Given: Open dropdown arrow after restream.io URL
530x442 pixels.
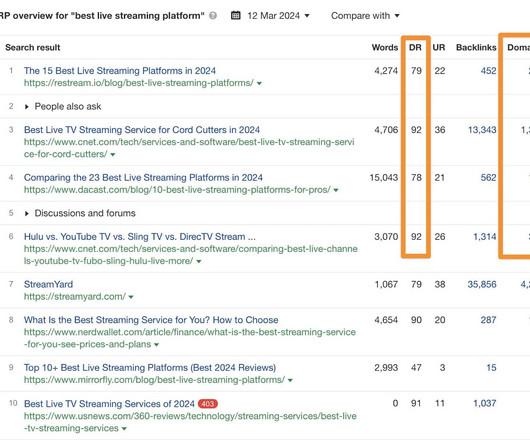Looking at the screenshot, I should (x=259, y=83).
